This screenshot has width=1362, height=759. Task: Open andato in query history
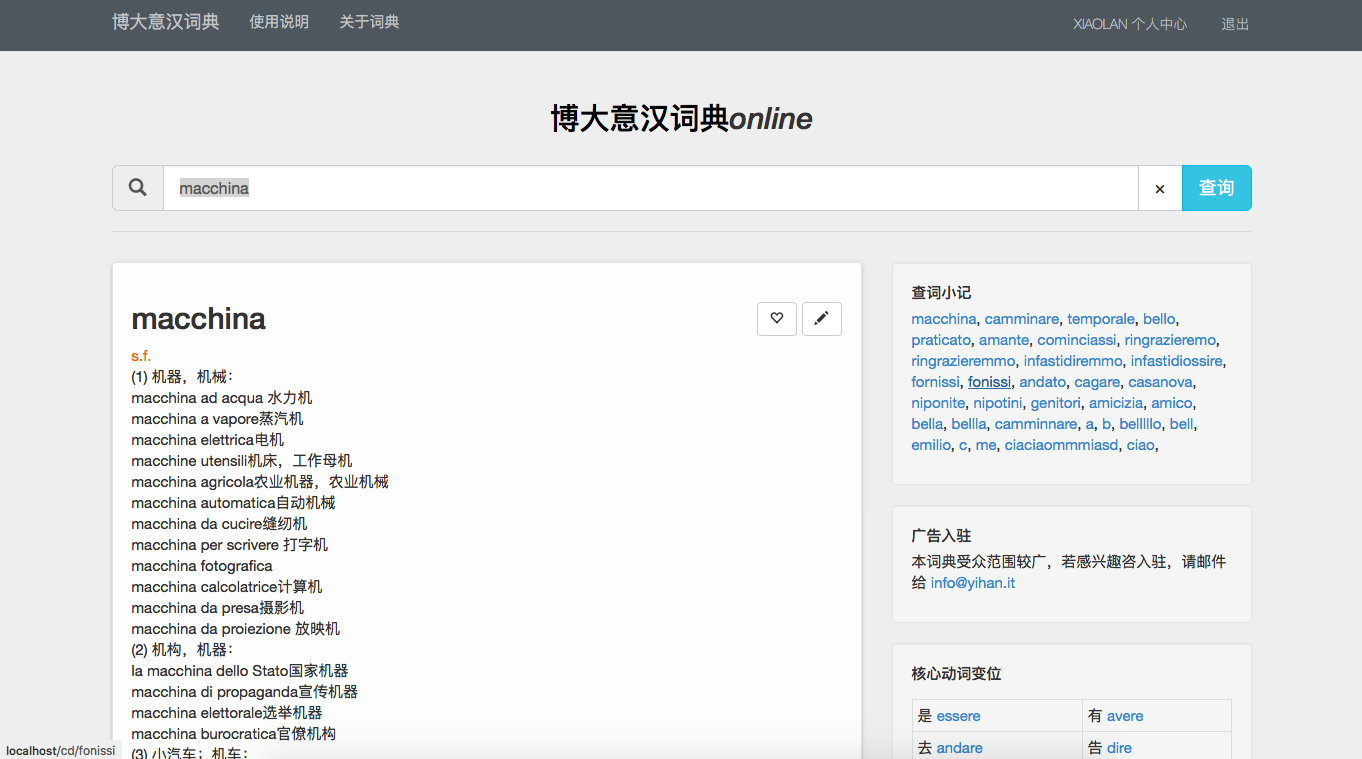coord(1043,382)
